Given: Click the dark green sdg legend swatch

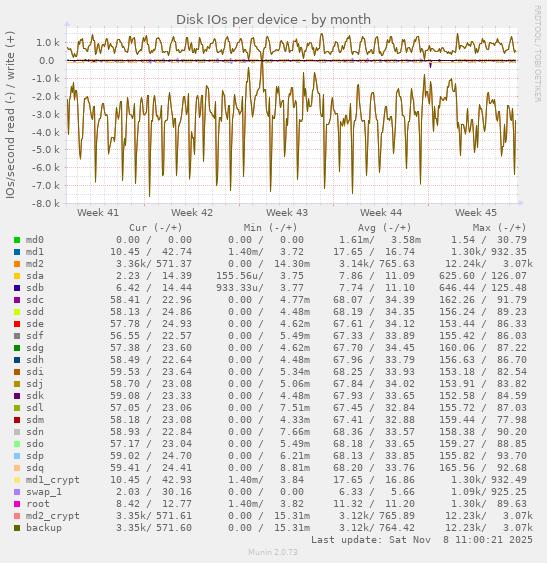Looking at the screenshot, I should (17, 348).
